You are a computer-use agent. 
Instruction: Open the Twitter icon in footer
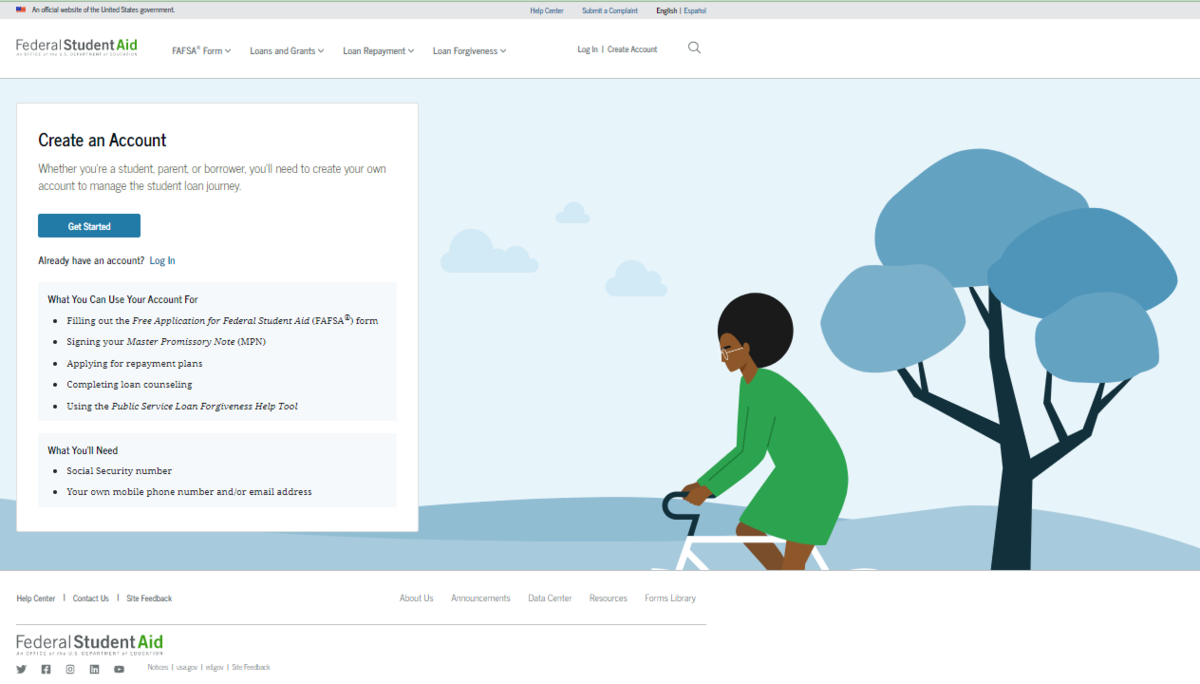21,669
